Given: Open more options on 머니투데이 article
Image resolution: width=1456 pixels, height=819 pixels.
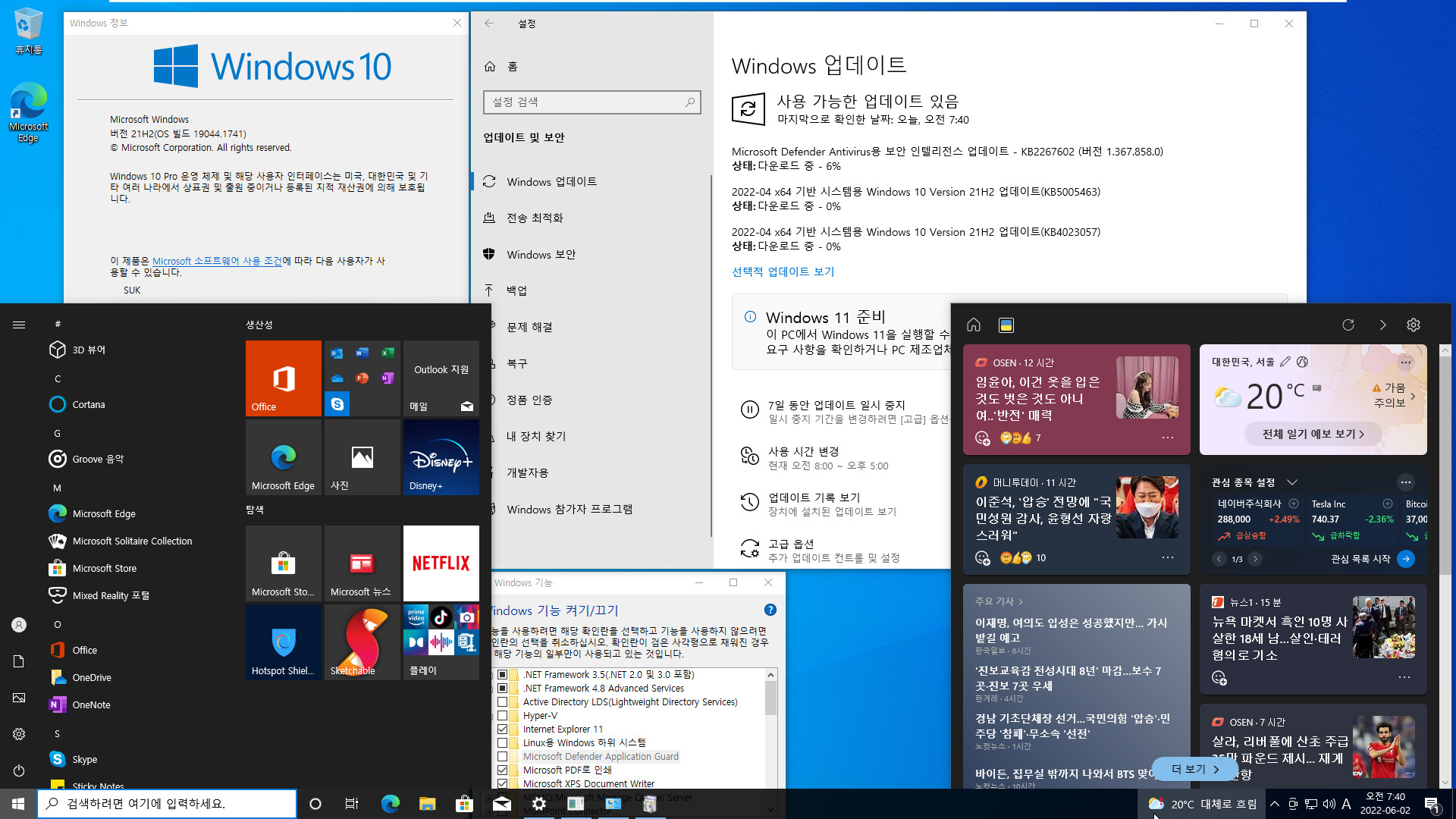Looking at the screenshot, I should tap(1168, 557).
